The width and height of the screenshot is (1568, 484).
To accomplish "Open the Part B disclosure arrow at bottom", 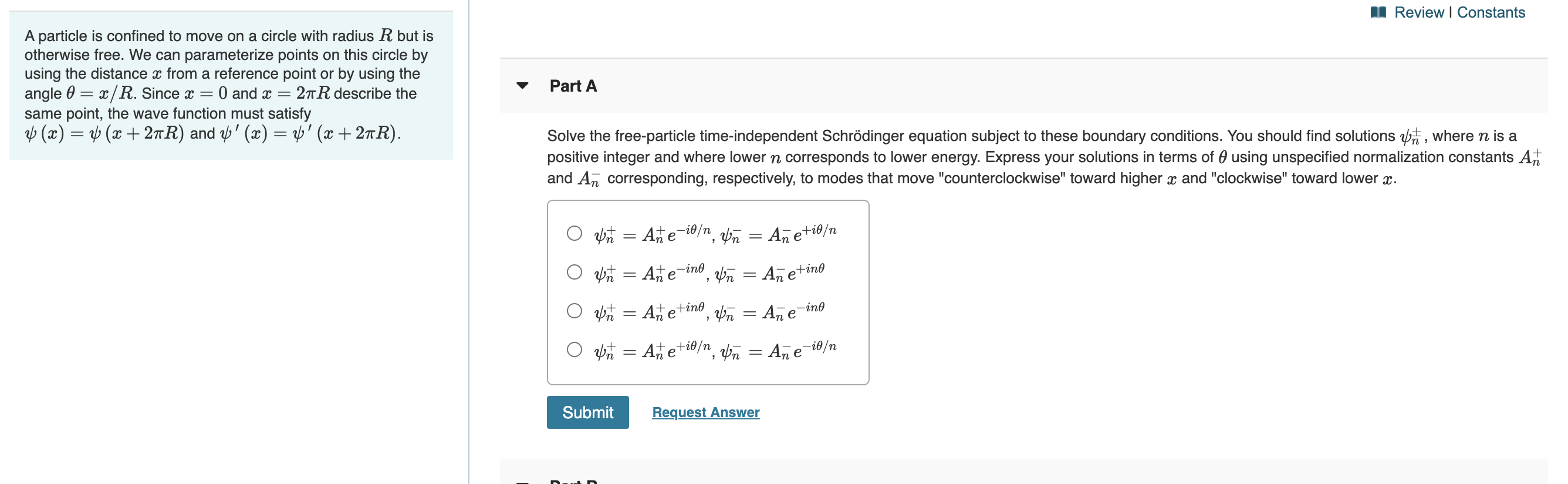I will [x=522, y=481].
